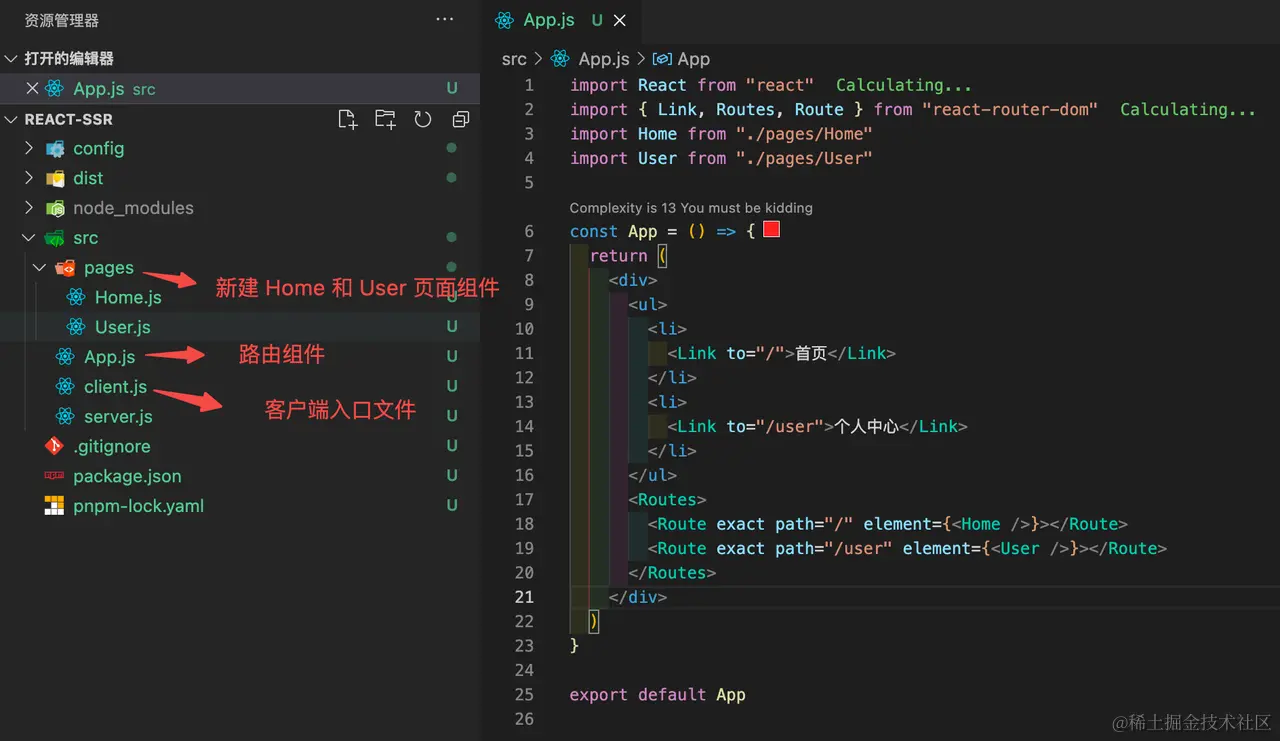
Task: Click the dist folder icon
Action: coord(55,178)
